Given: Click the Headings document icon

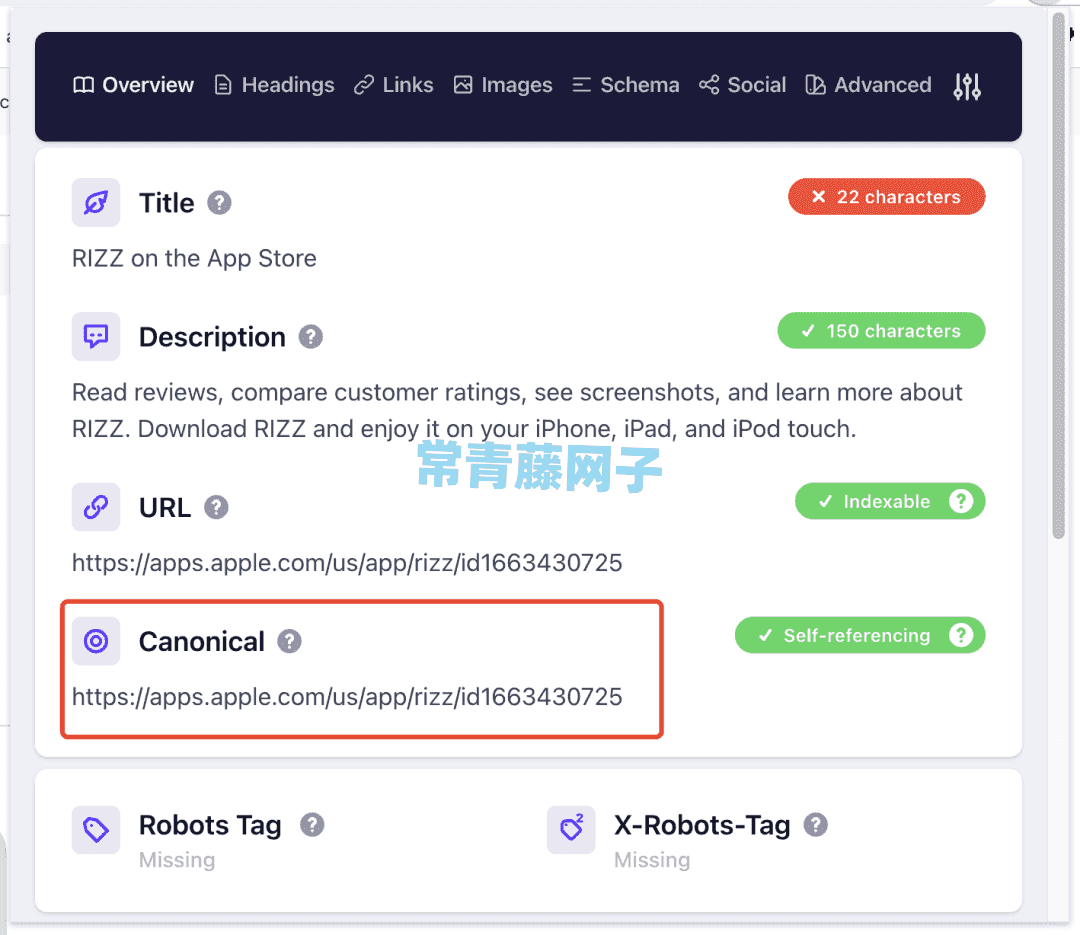Looking at the screenshot, I should [x=222, y=85].
